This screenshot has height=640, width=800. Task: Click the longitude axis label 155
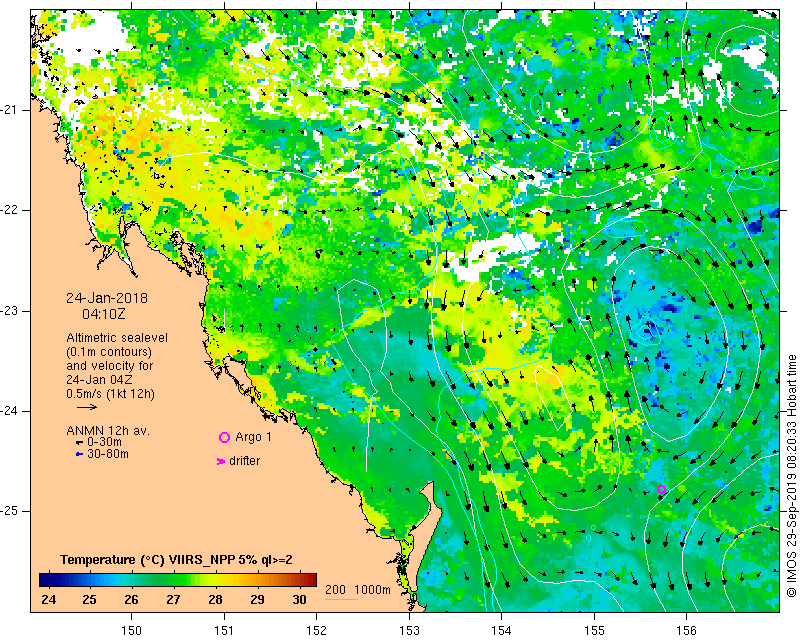pos(594,630)
